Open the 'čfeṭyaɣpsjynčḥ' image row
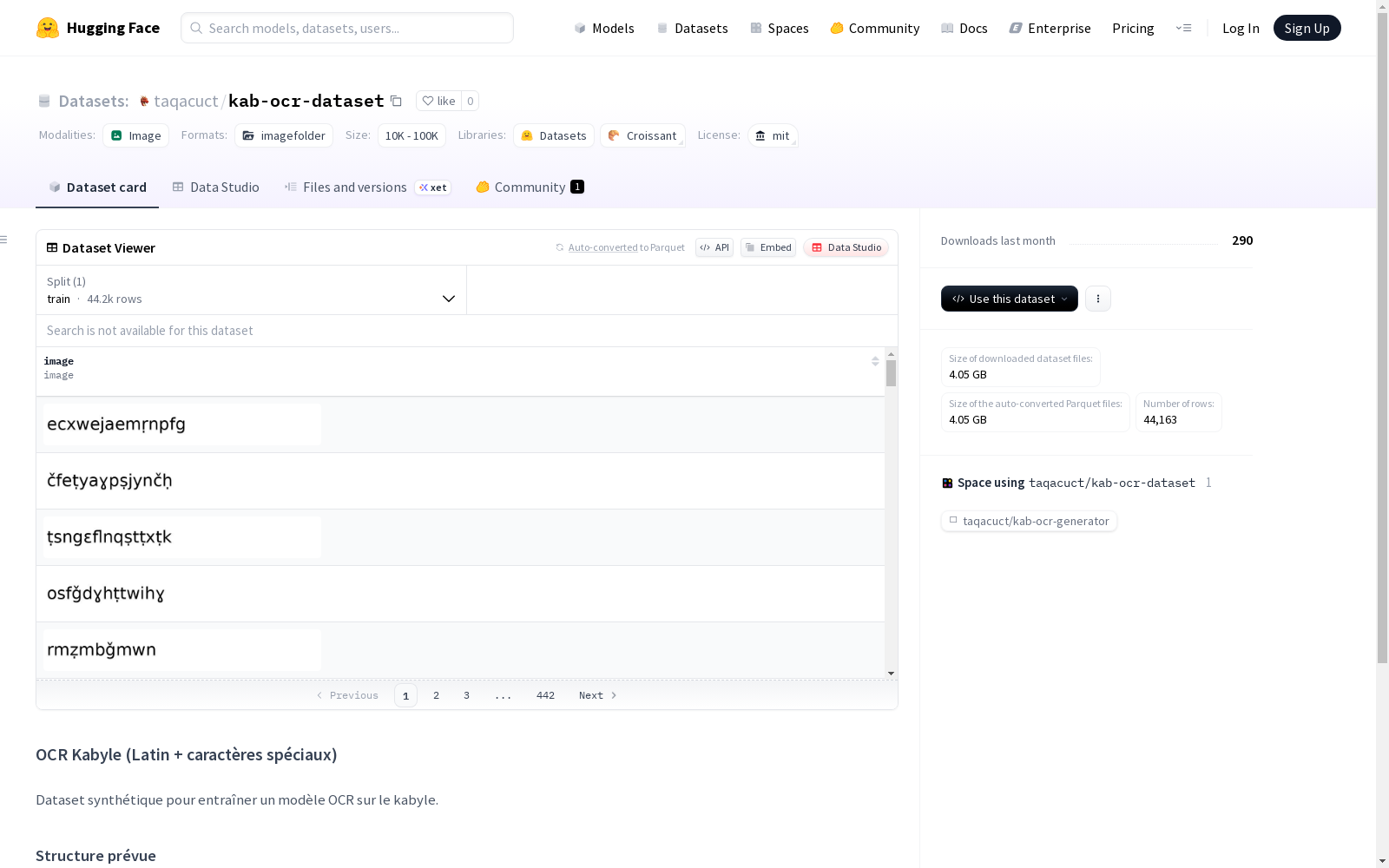The height and width of the screenshot is (868, 1389). 460,481
